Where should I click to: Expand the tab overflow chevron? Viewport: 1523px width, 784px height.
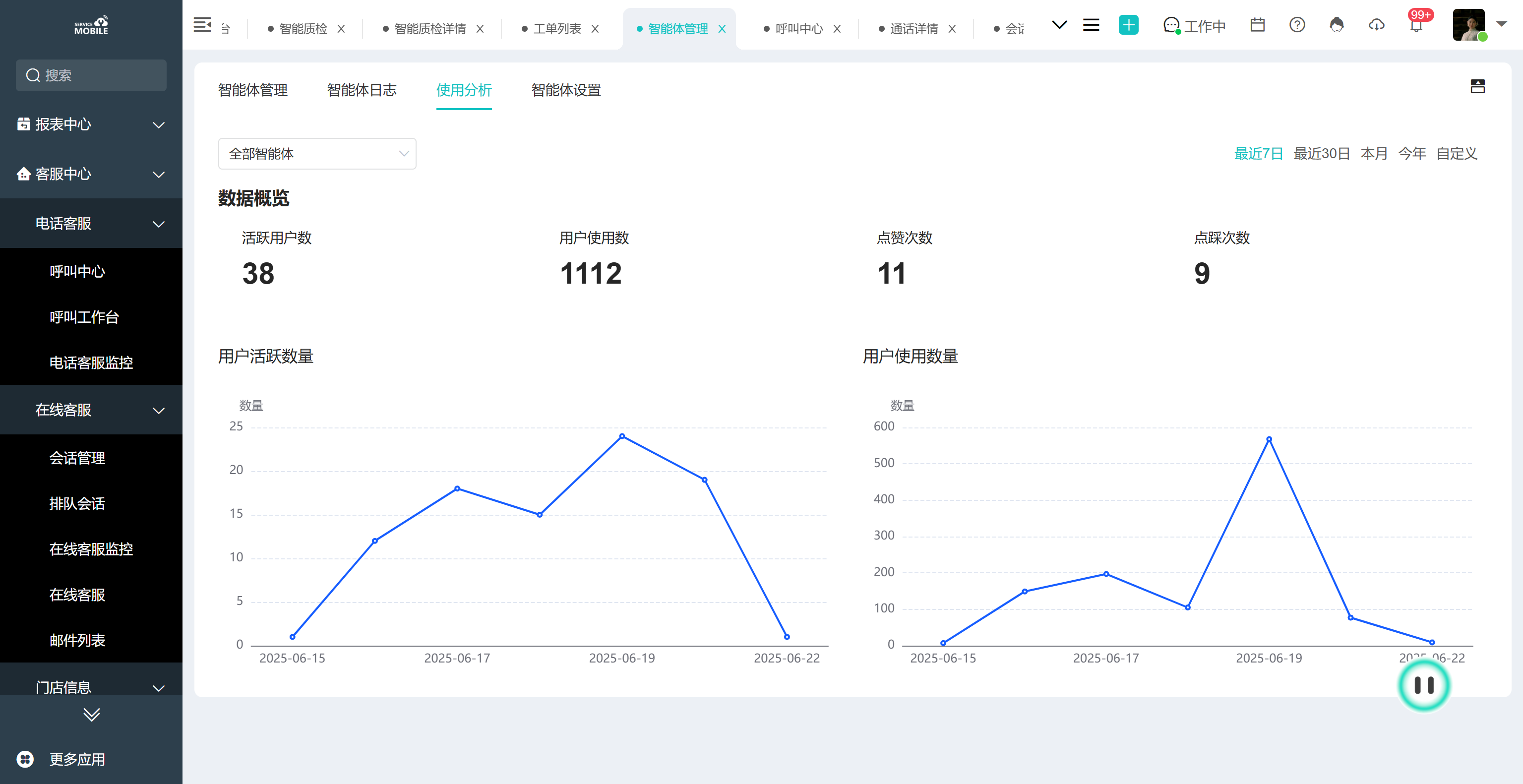[x=1059, y=25]
